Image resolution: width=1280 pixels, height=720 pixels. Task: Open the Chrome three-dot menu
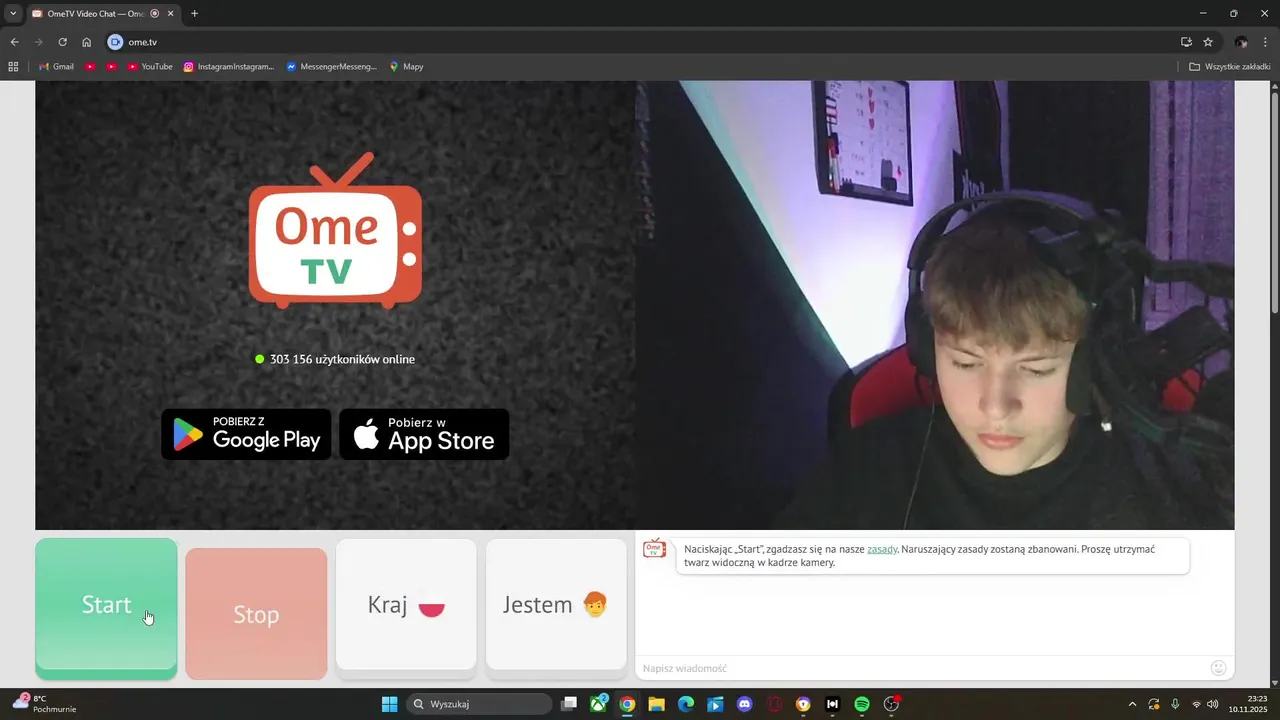click(x=1267, y=42)
